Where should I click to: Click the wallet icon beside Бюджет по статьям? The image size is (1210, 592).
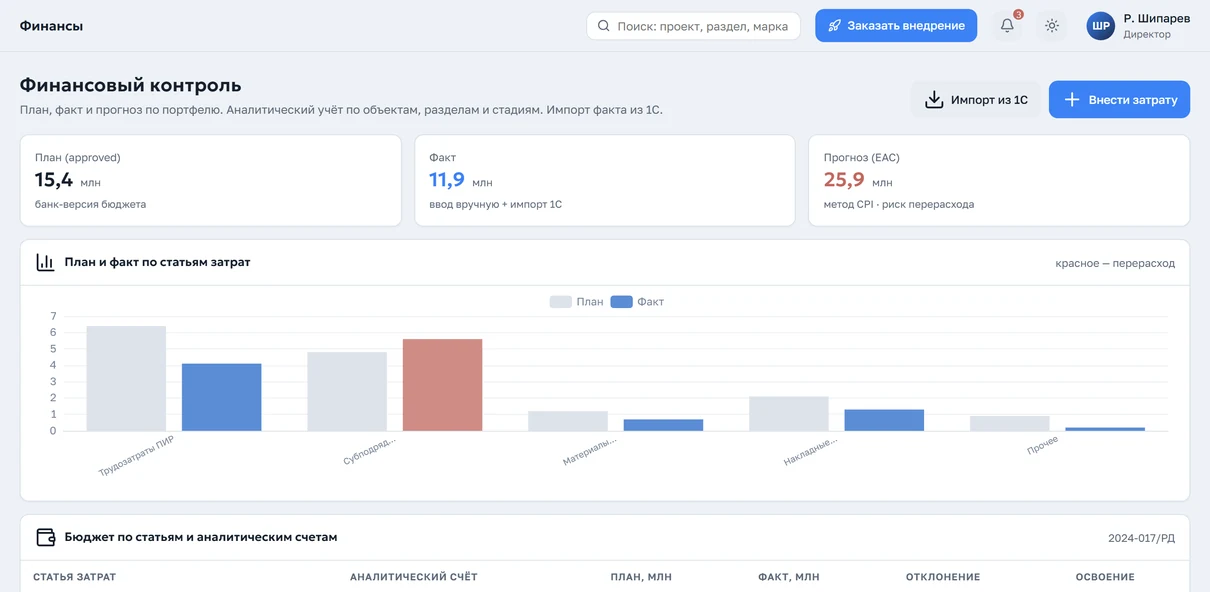click(45, 537)
